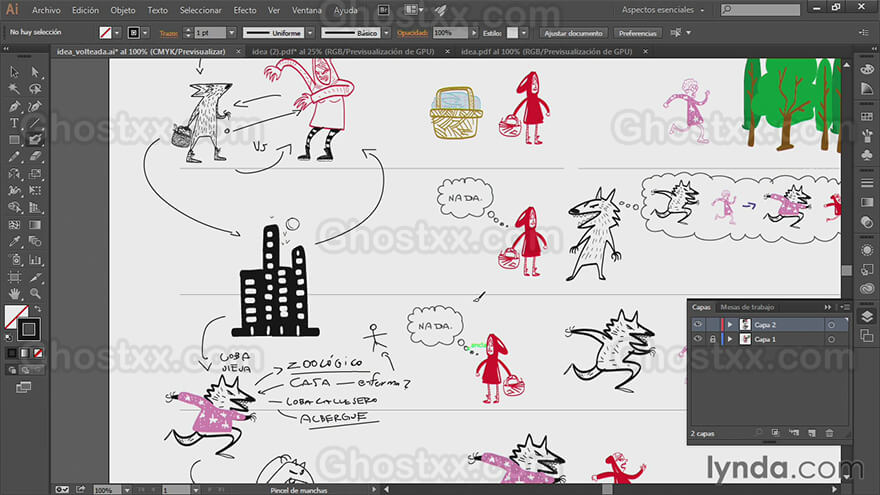Select the Blend tool
The height and width of the screenshot is (495, 880).
pos(35,242)
